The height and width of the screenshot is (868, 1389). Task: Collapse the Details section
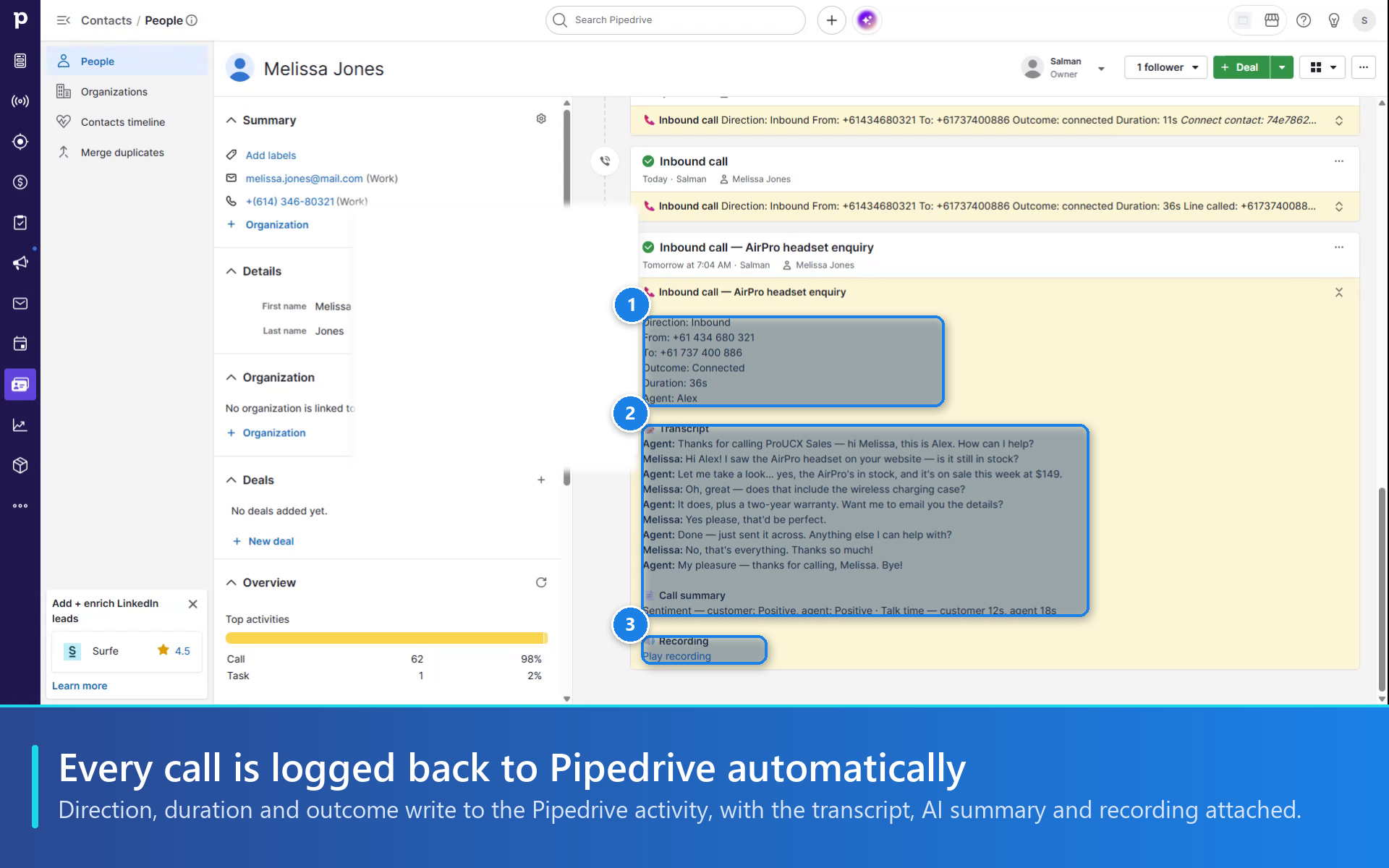point(231,271)
